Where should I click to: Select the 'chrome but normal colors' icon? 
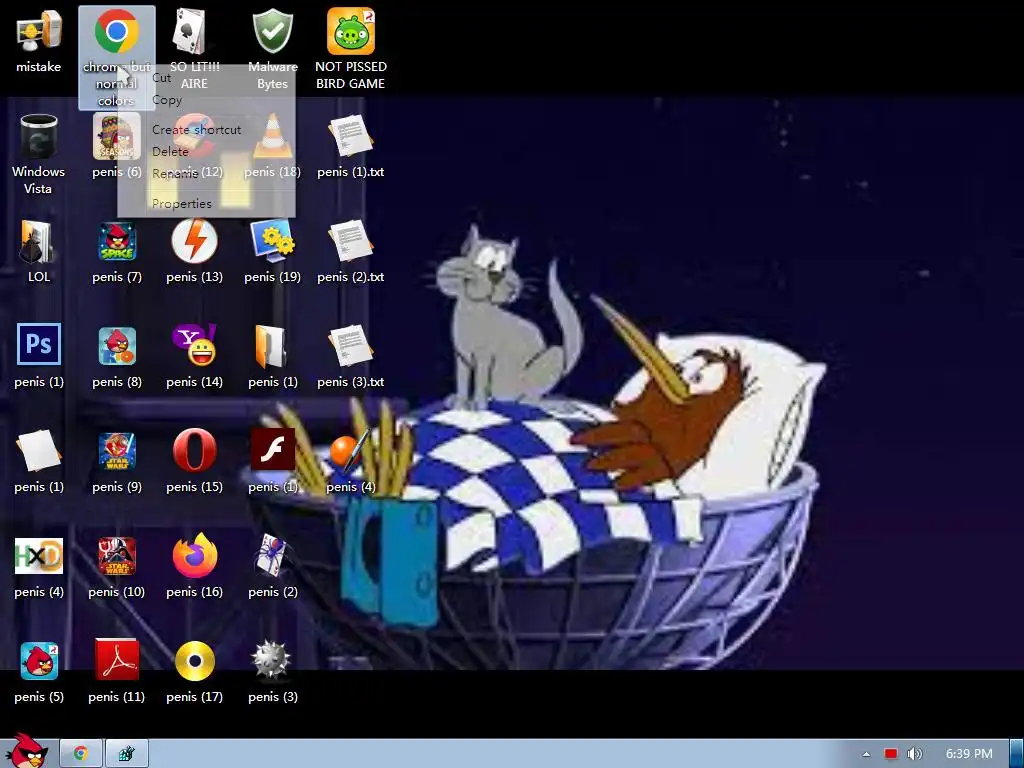pos(117,57)
